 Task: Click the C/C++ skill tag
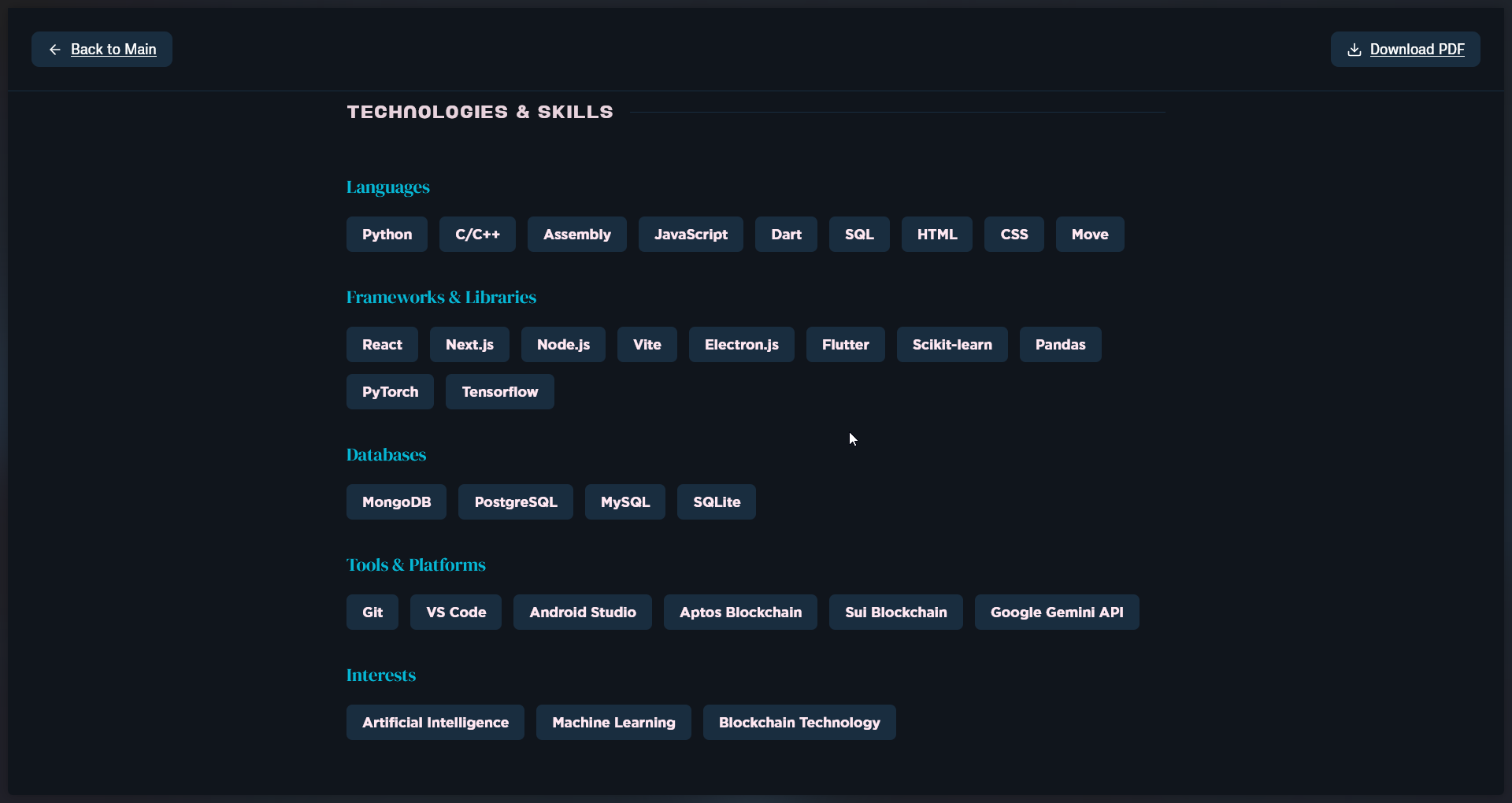click(477, 235)
